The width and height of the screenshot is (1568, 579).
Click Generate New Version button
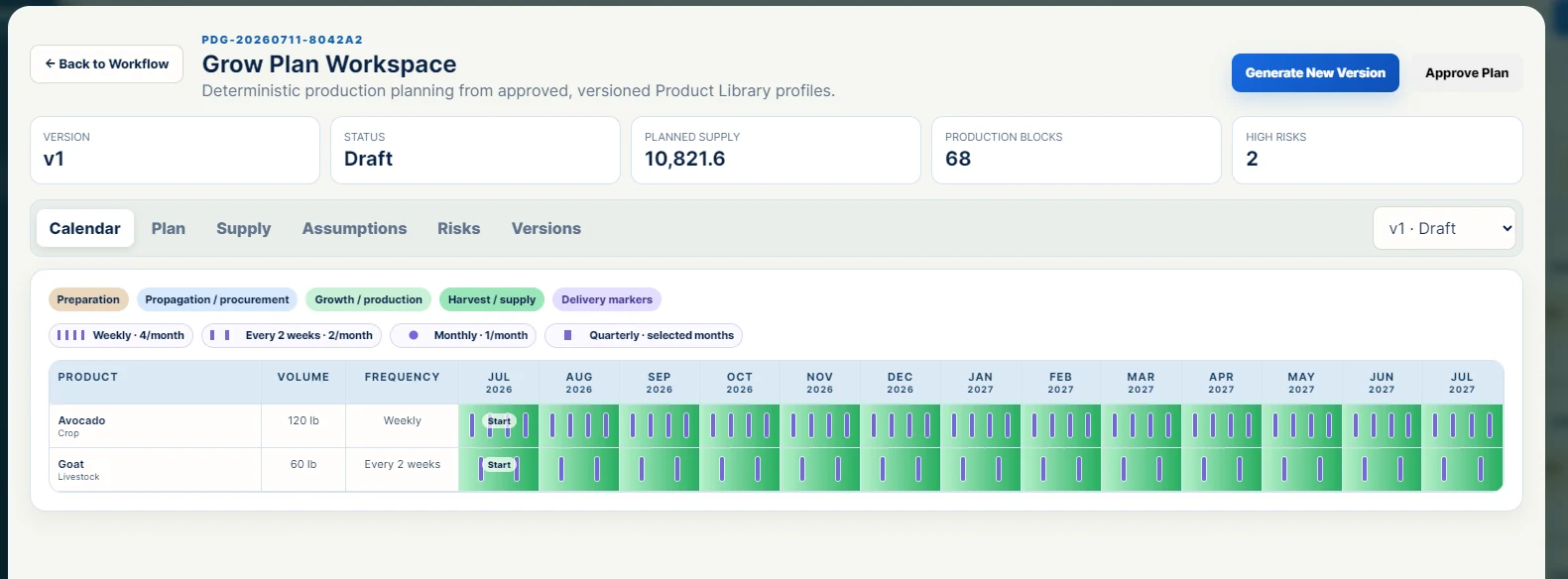pos(1315,72)
